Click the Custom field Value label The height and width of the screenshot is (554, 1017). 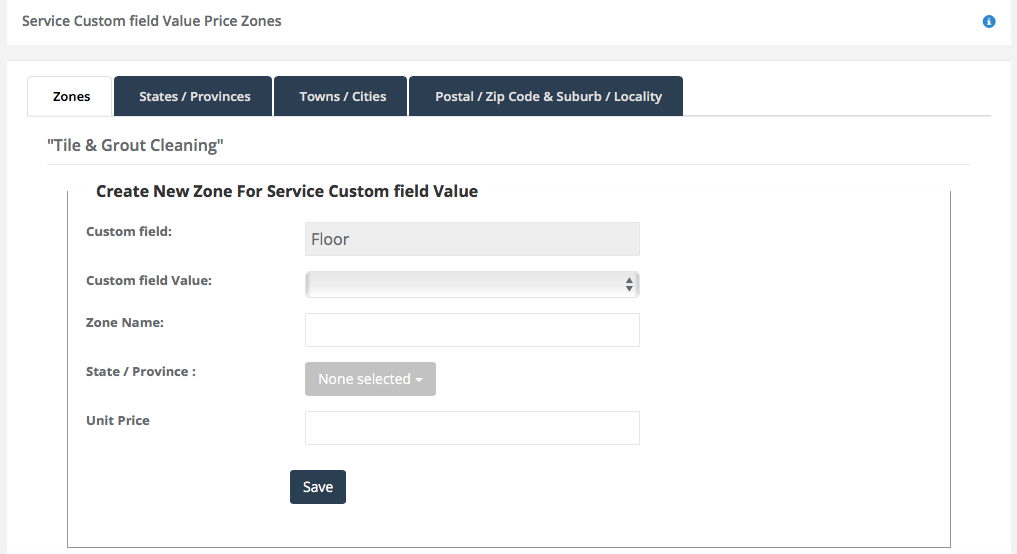149,281
